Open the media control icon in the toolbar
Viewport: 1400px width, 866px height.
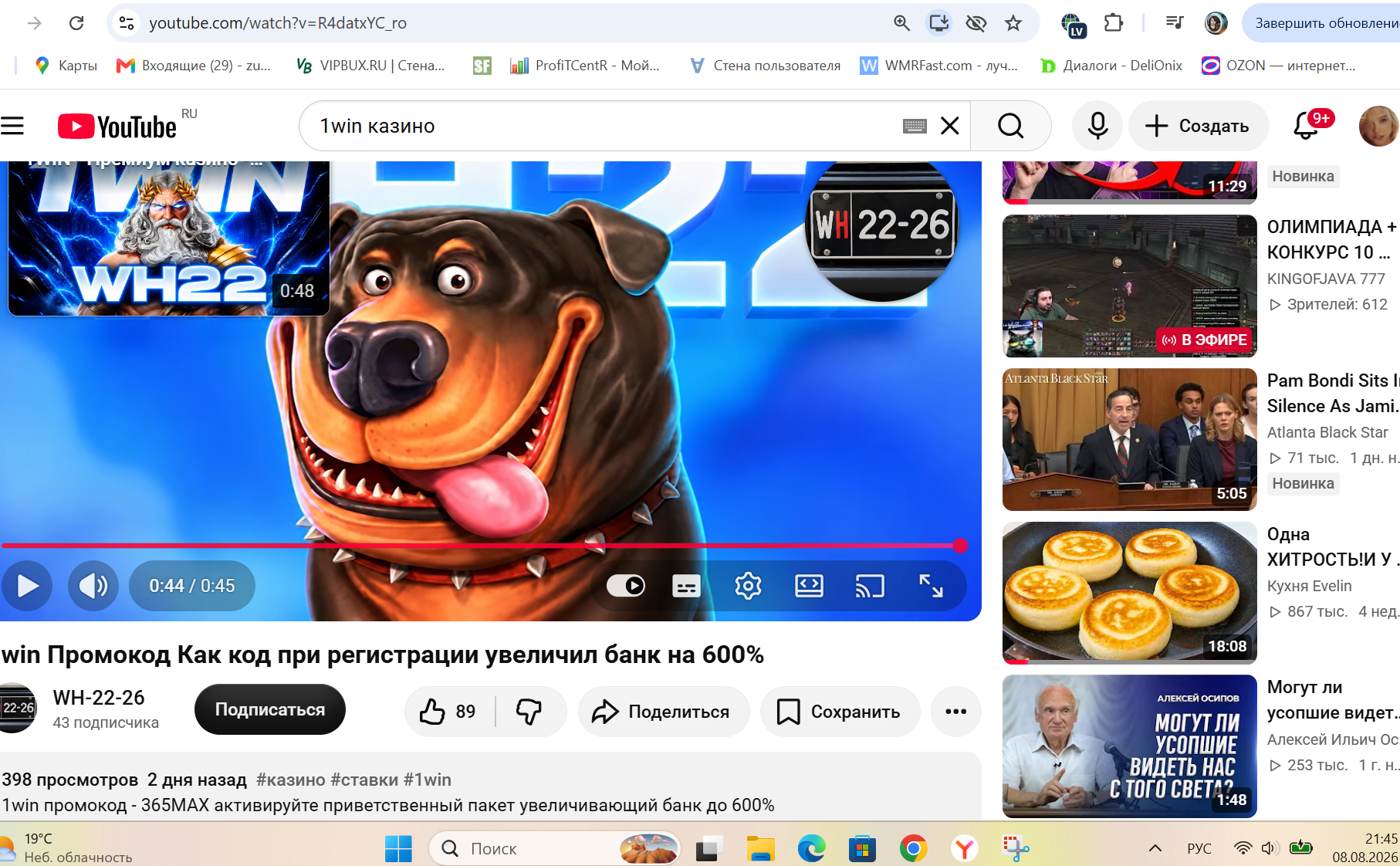click(x=1175, y=23)
